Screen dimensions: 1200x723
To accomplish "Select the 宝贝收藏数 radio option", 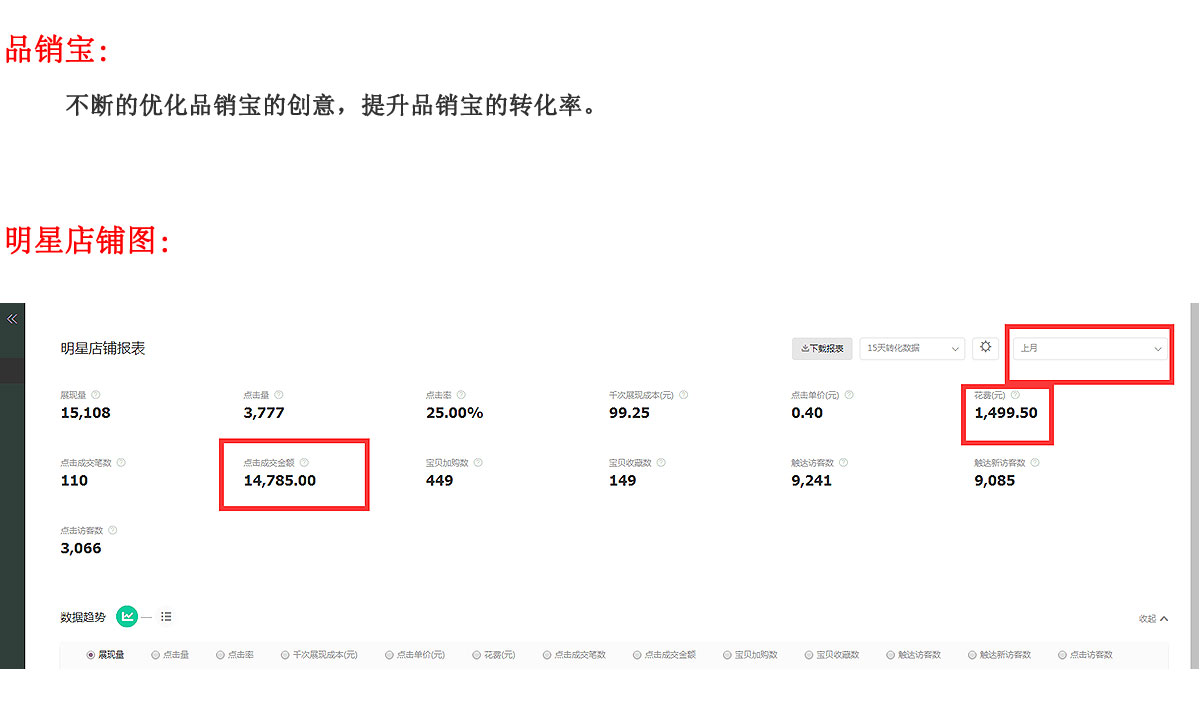I will pos(809,655).
